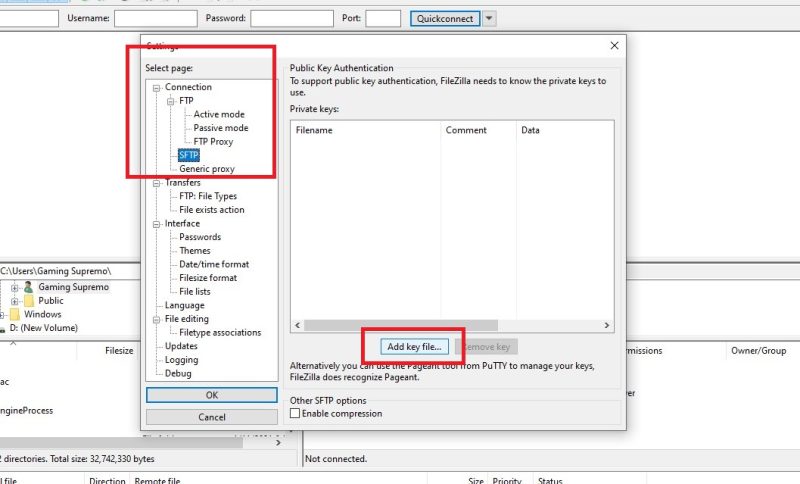Click the Password input field

pyautogui.click(x=291, y=18)
